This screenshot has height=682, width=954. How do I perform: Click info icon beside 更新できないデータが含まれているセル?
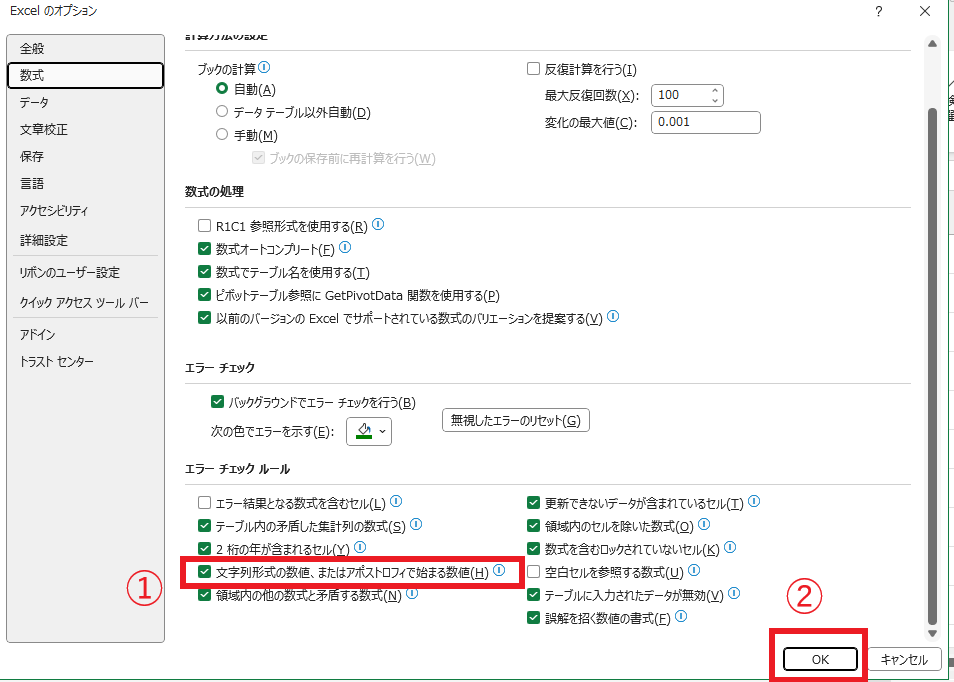(x=754, y=501)
